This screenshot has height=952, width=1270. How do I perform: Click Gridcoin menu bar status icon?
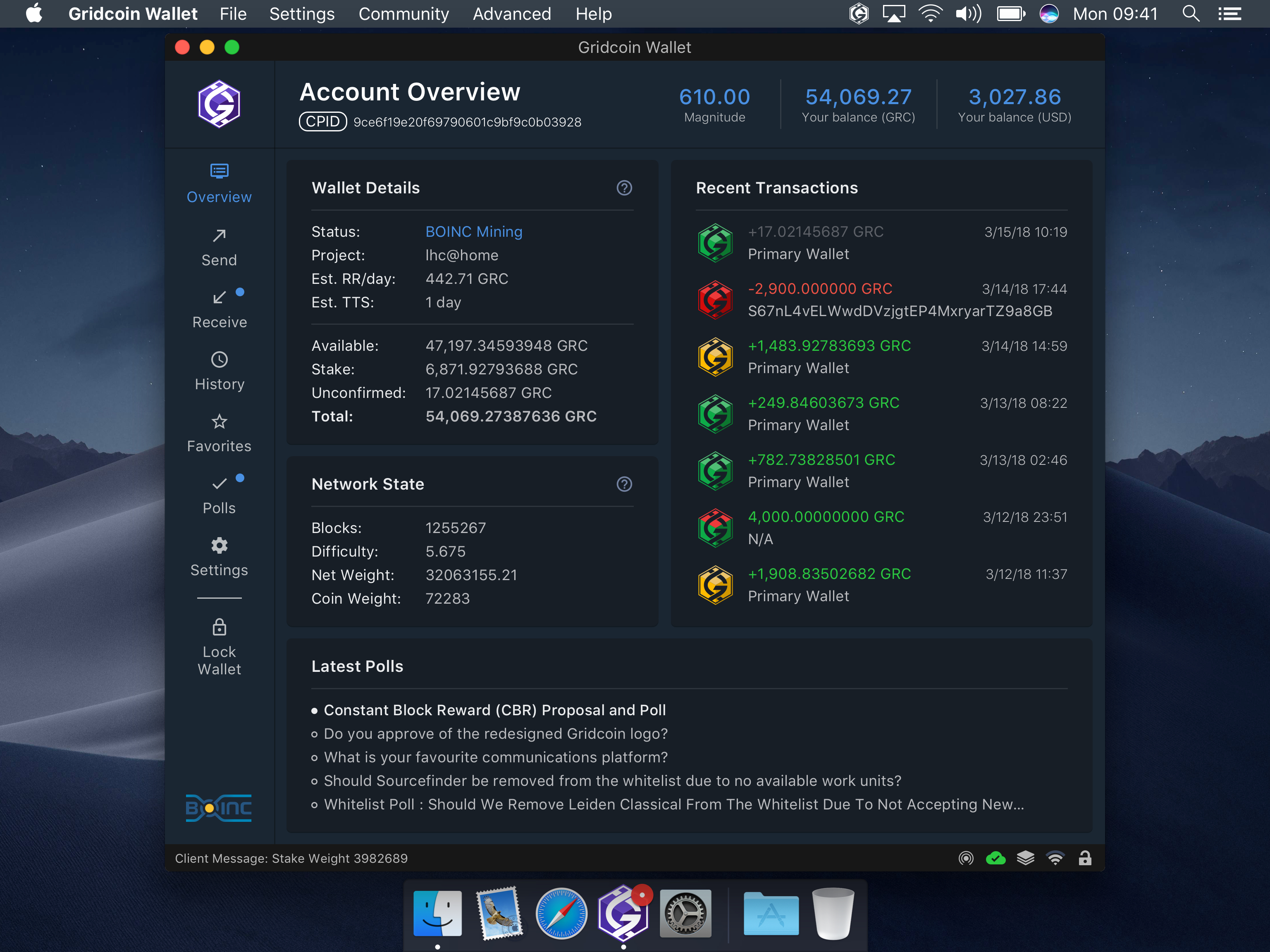(859, 14)
